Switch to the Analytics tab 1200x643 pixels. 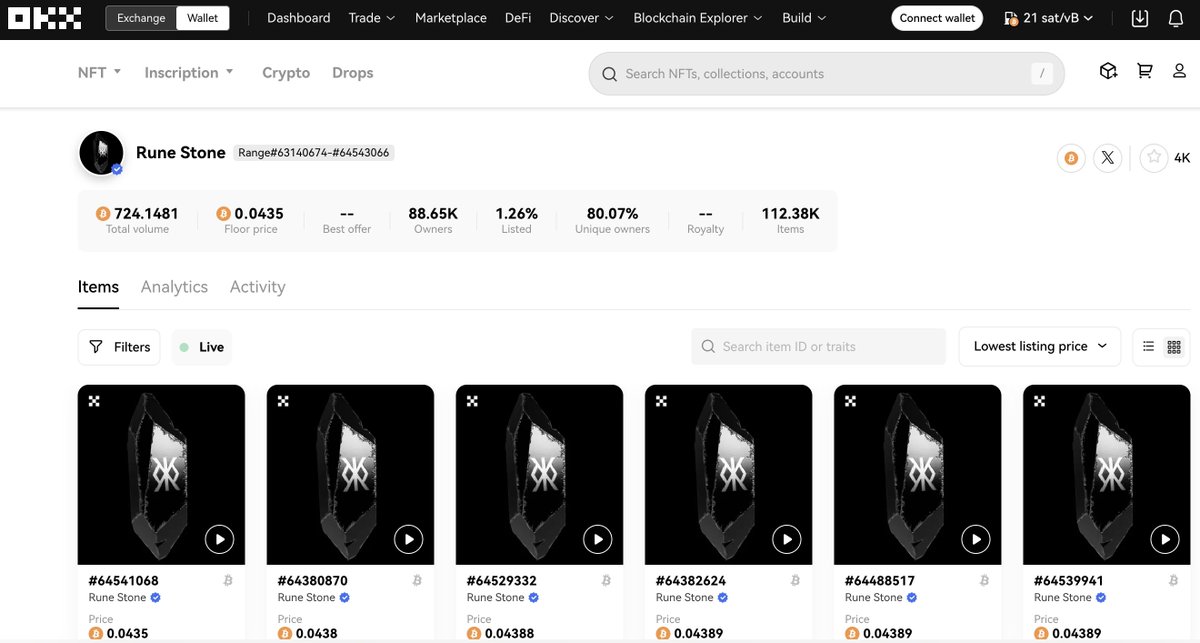click(x=174, y=287)
